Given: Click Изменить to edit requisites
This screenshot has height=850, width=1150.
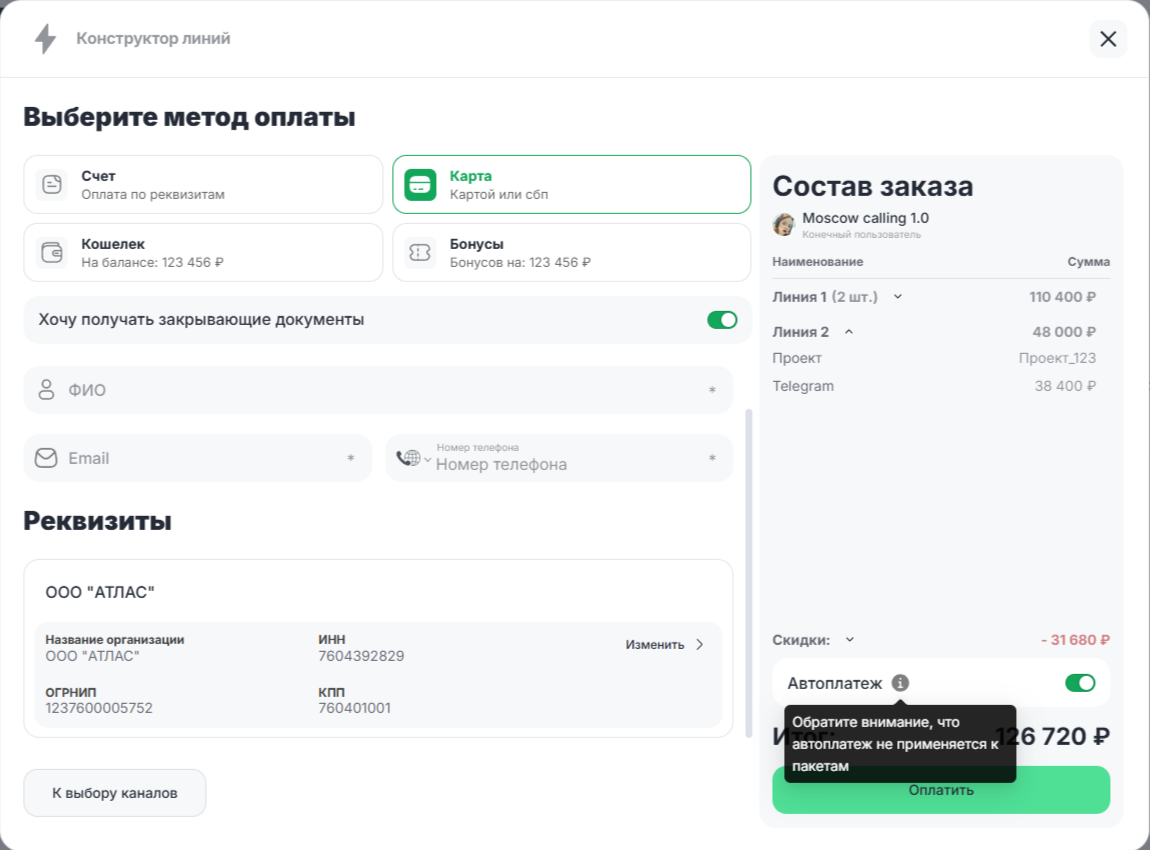Looking at the screenshot, I should 665,645.
